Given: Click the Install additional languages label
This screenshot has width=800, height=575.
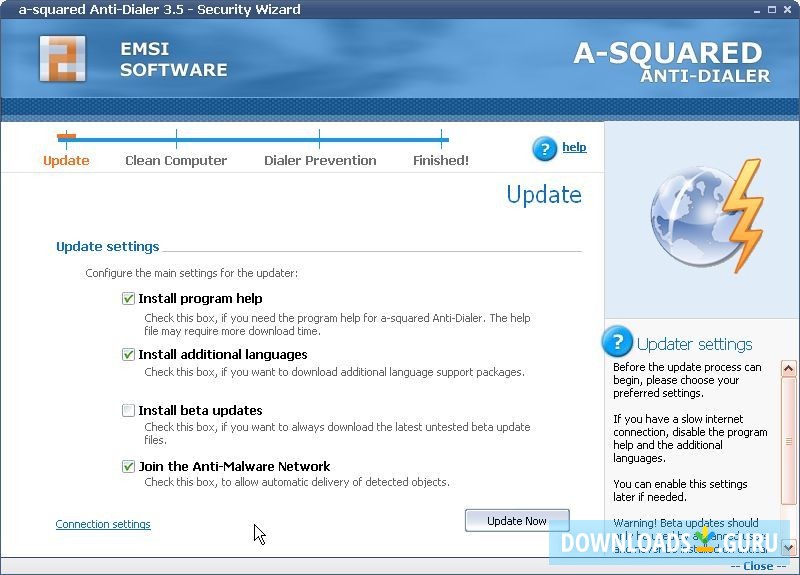Looking at the screenshot, I should [x=223, y=355].
